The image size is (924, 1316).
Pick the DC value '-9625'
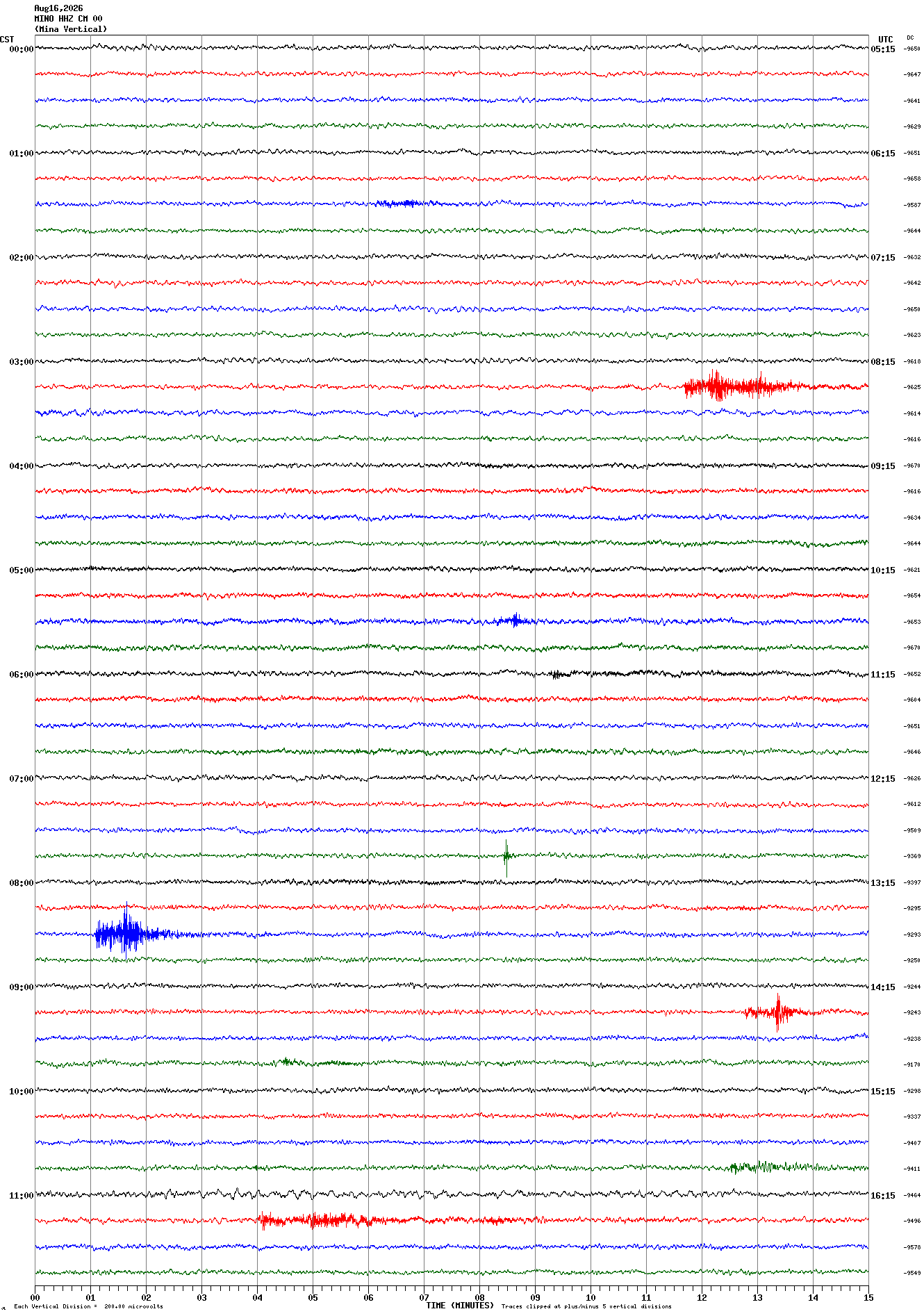point(912,388)
